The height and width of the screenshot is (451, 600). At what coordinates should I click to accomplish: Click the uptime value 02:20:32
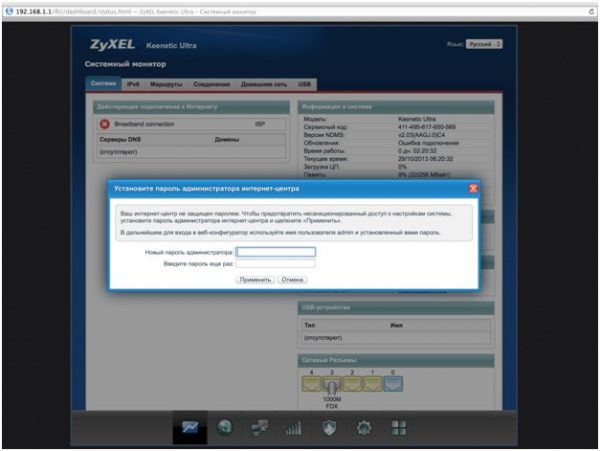pos(417,151)
